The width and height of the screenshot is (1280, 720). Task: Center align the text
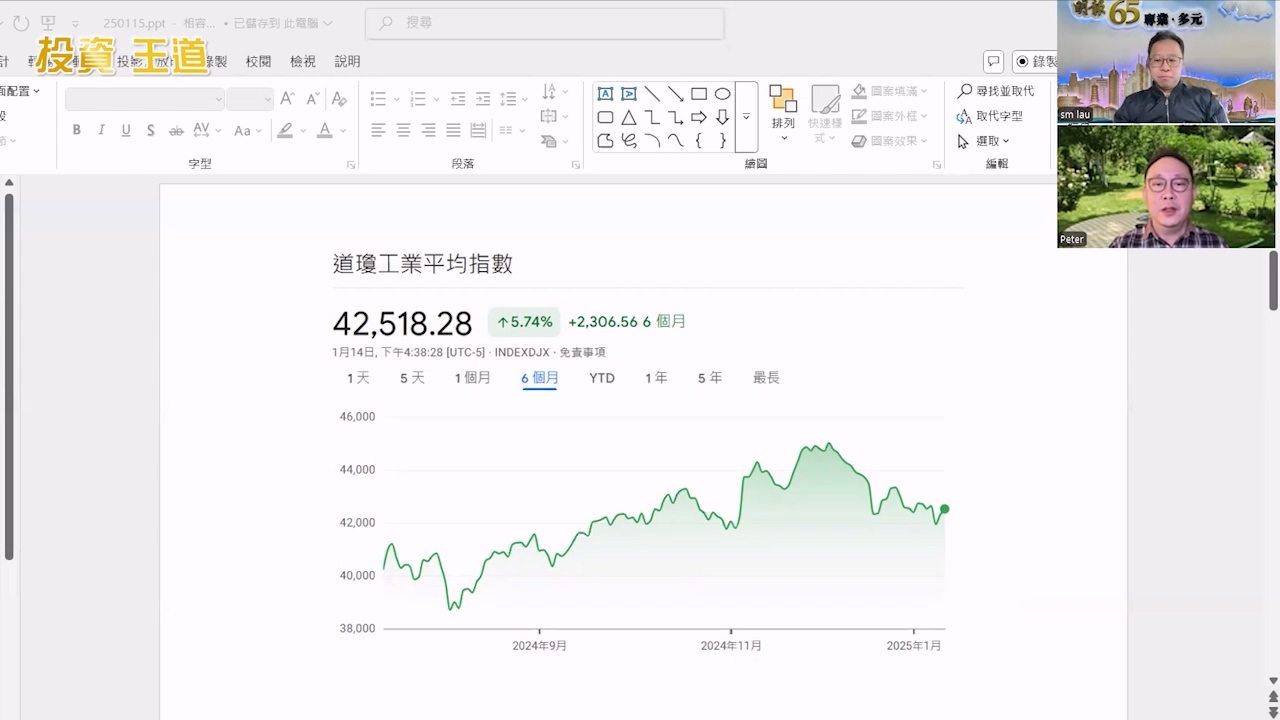[403, 130]
